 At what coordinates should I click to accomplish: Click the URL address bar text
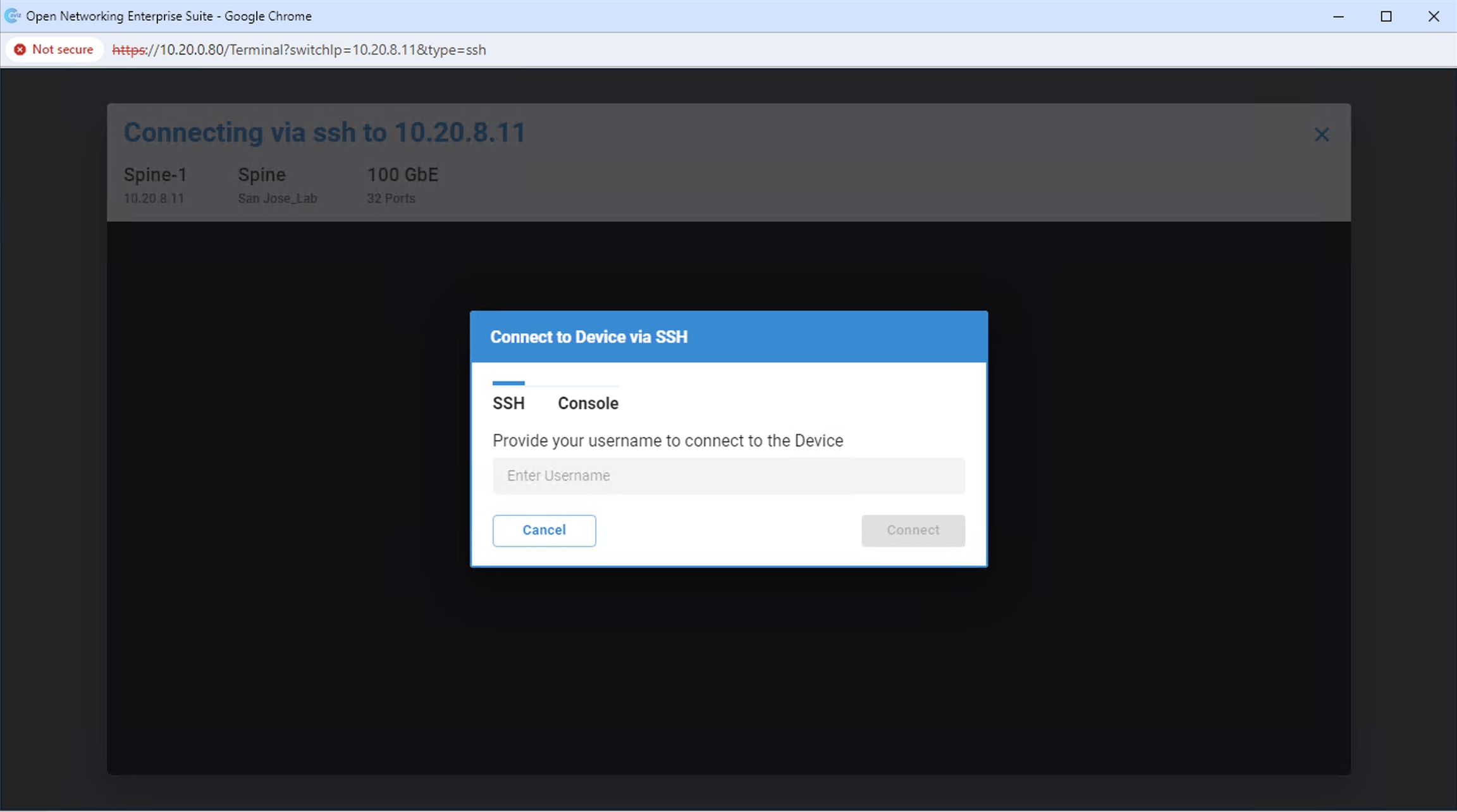299,50
